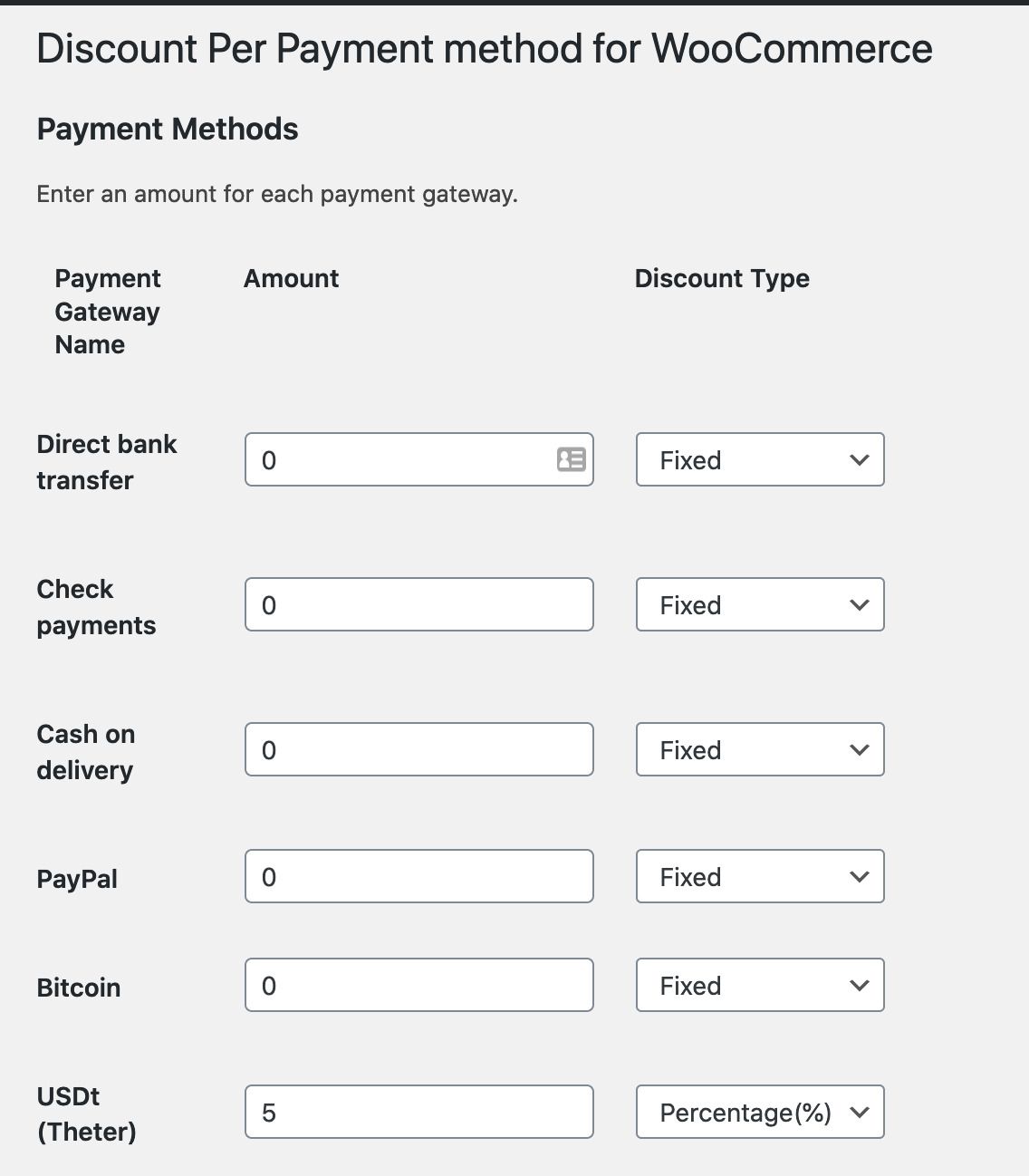1029x1176 pixels.
Task: Focus the Bitcoin amount input box
Action: 418,985
